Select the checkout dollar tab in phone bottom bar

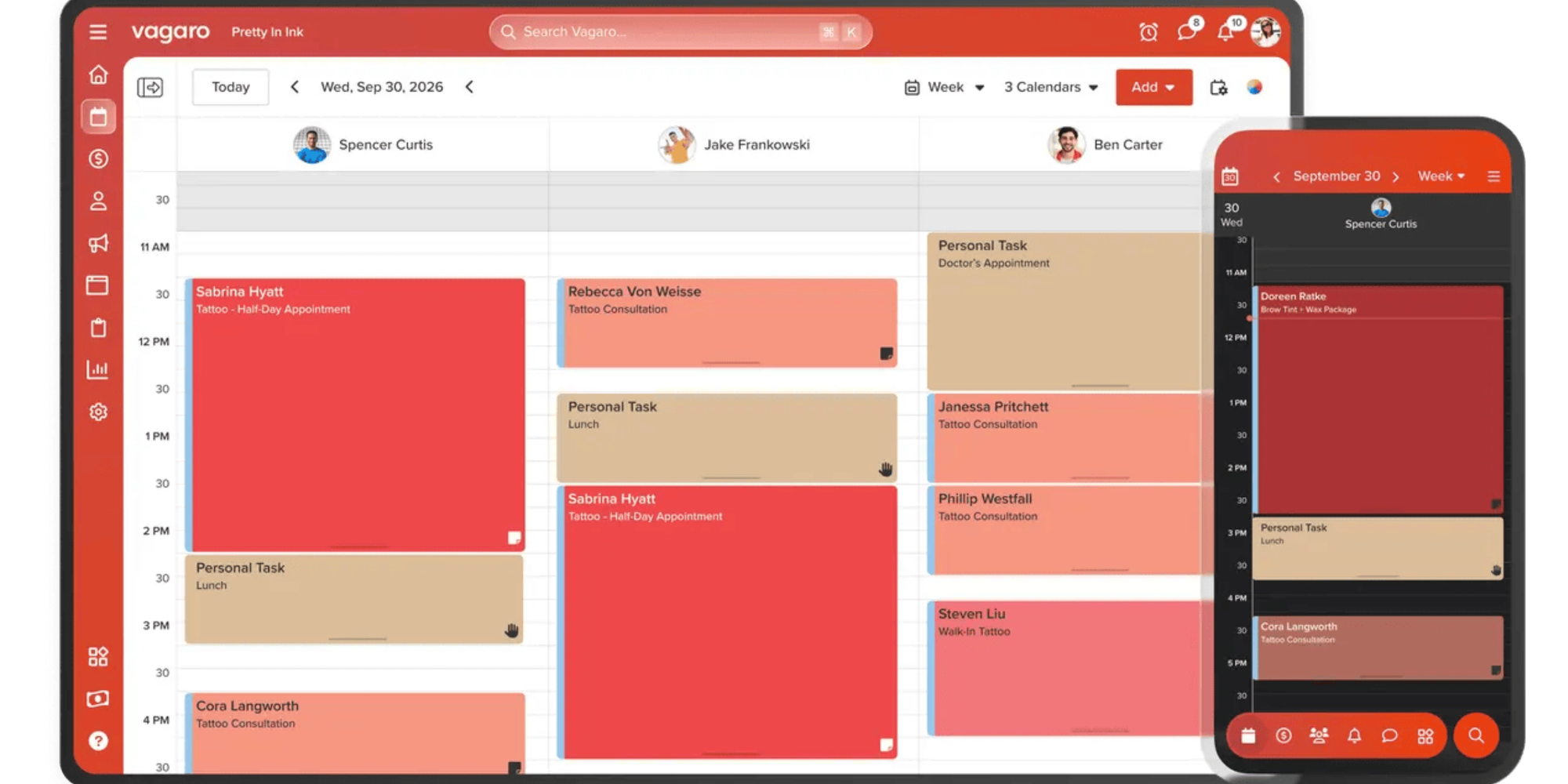[1283, 735]
